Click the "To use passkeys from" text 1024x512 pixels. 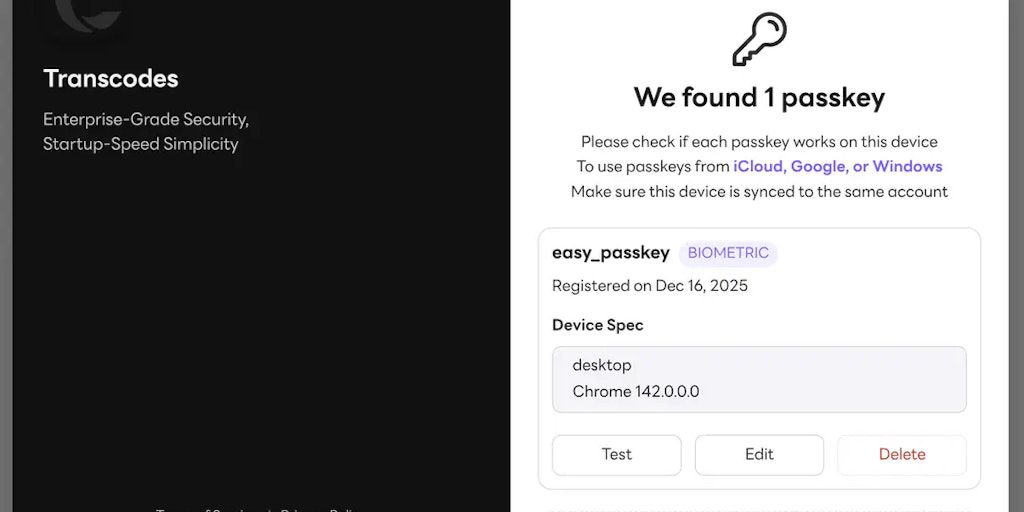click(652, 167)
